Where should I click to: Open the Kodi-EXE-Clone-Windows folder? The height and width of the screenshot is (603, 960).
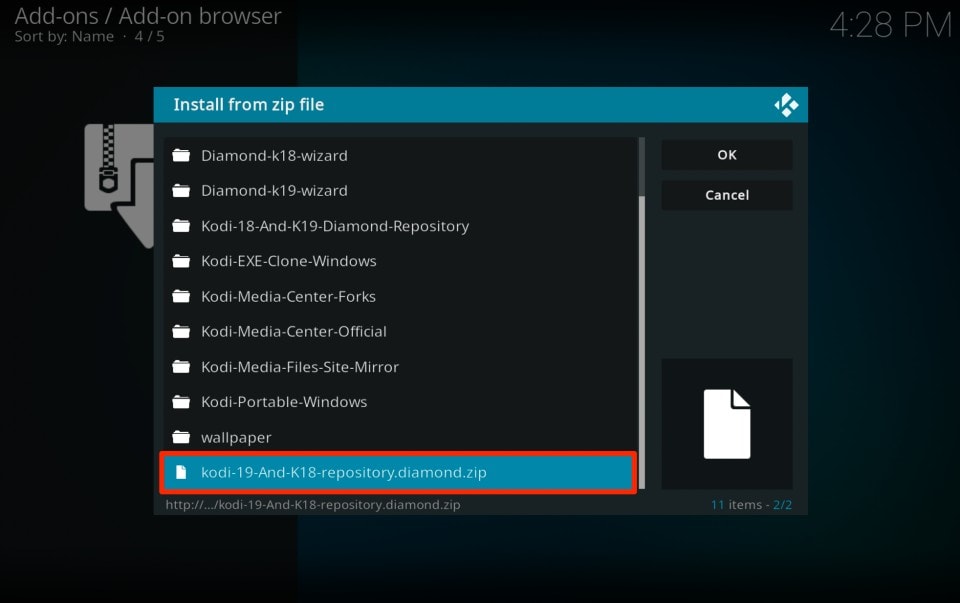400,261
